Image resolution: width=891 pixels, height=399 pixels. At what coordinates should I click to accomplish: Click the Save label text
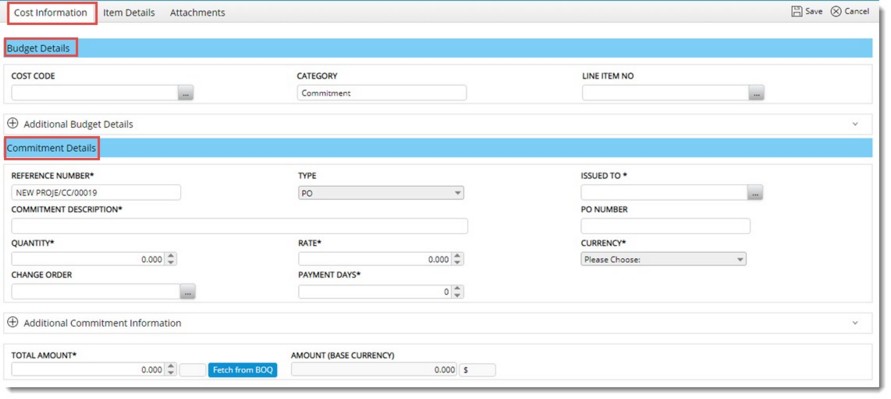pyautogui.click(x=814, y=11)
